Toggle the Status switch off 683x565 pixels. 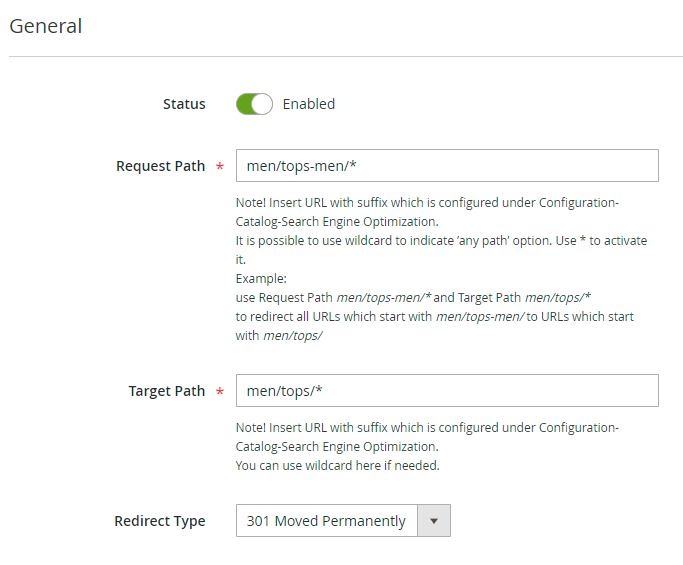254,104
